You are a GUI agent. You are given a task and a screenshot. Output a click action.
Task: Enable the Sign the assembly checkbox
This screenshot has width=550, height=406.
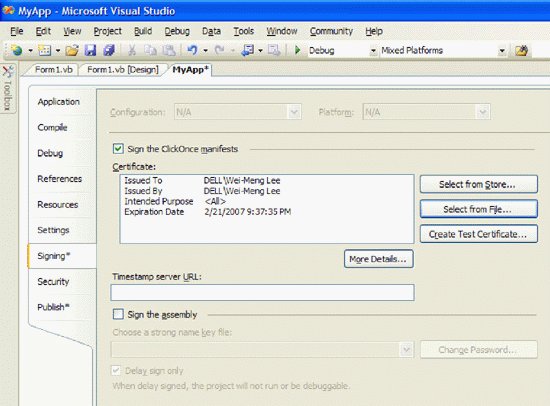click(118, 314)
